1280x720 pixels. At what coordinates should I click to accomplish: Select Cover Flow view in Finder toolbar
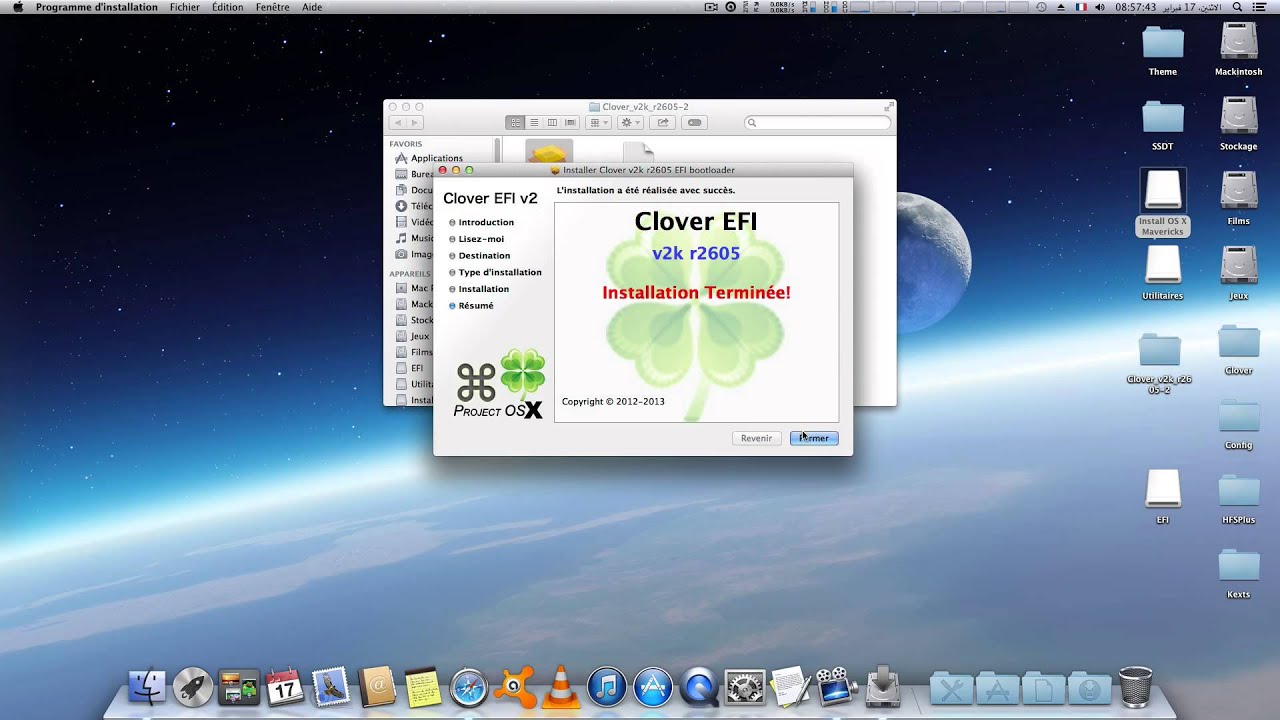[570, 122]
